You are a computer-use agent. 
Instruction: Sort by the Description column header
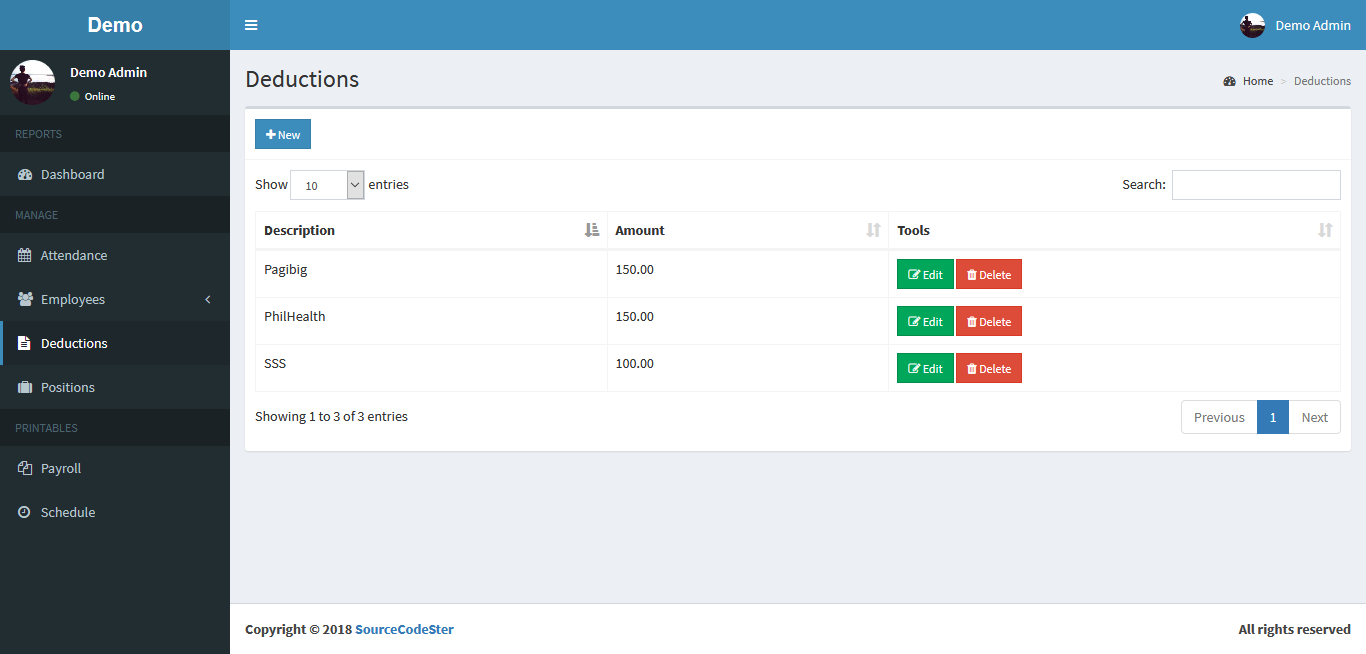pyautogui.click(x=431, y=230)
